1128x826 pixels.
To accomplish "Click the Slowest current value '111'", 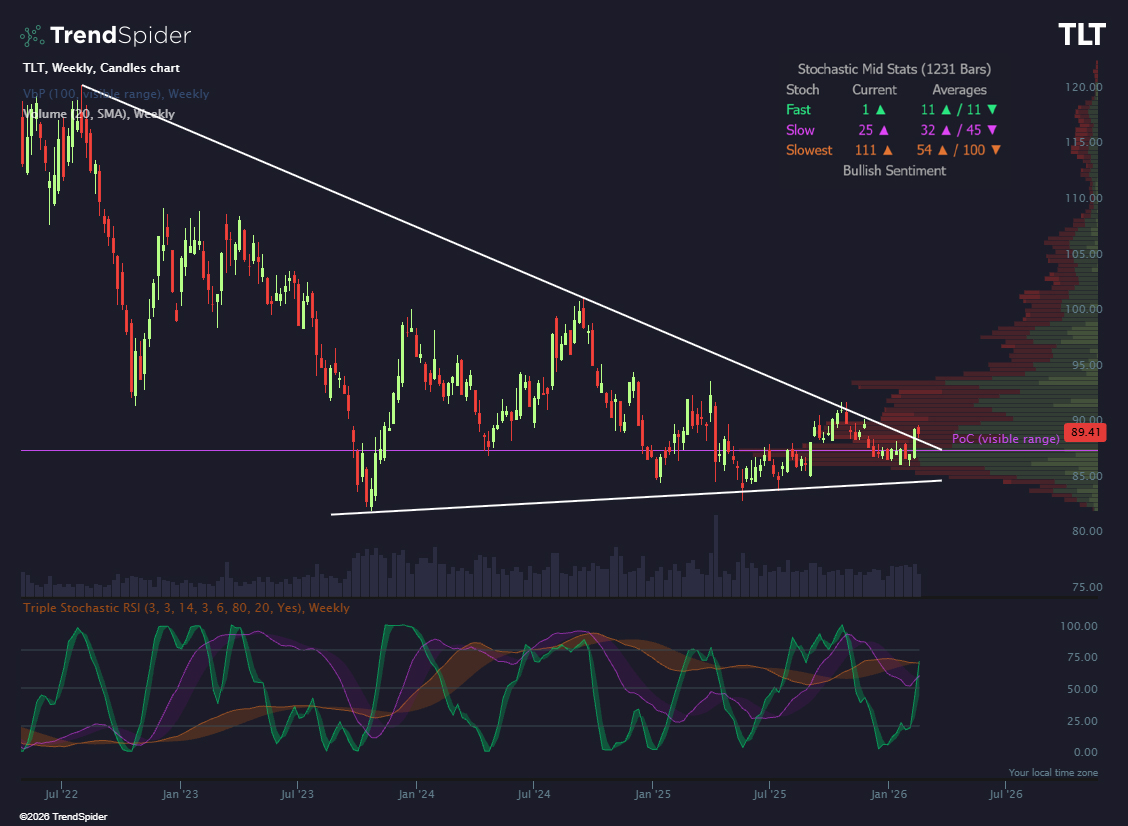I will click(x=865, y=150).
